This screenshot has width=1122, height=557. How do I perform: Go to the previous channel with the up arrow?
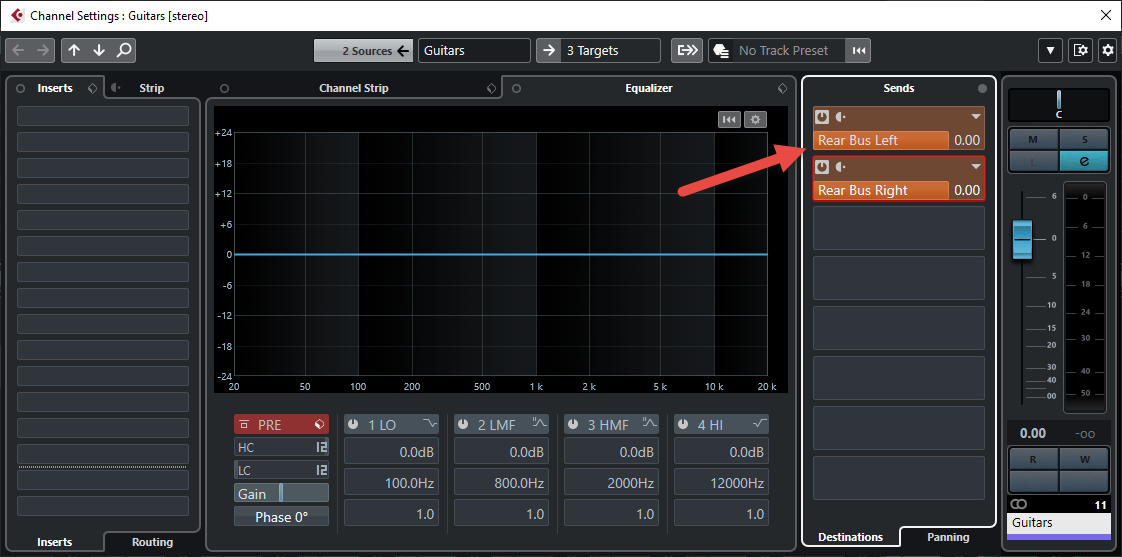point(74,51)
